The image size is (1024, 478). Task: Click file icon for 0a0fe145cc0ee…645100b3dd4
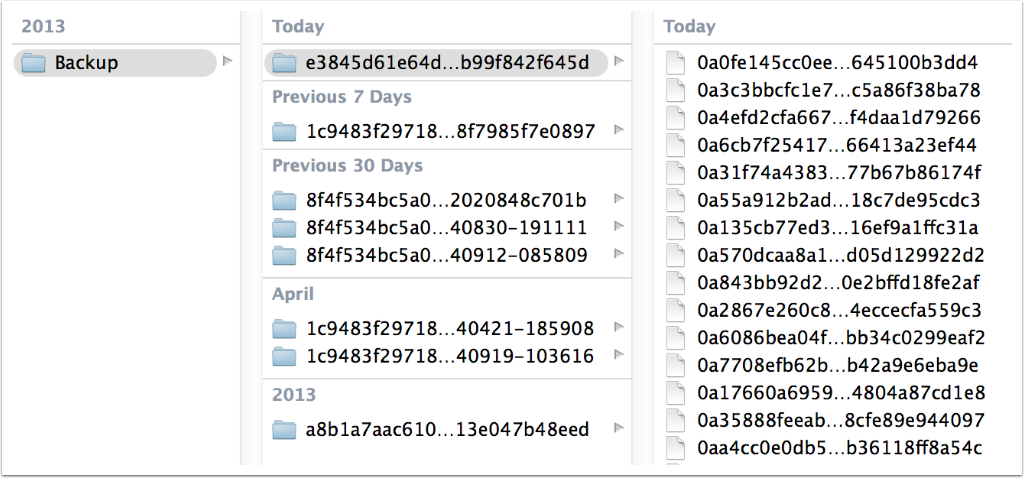677,63
